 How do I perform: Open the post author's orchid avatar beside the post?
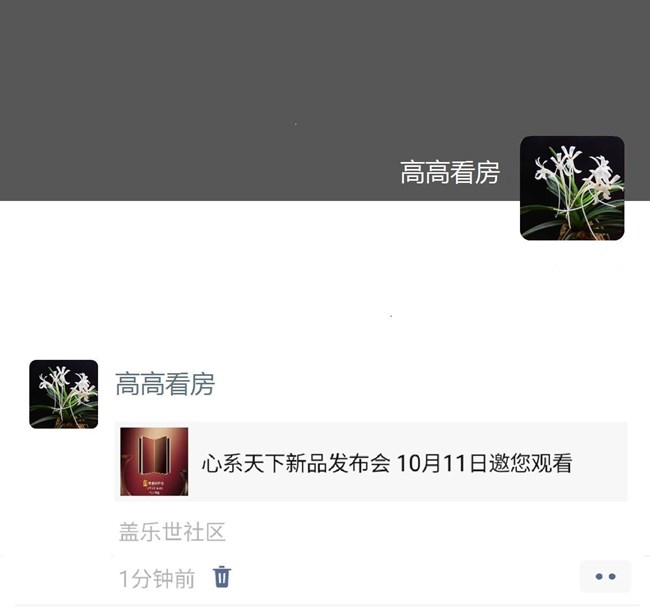click(64, 394)
